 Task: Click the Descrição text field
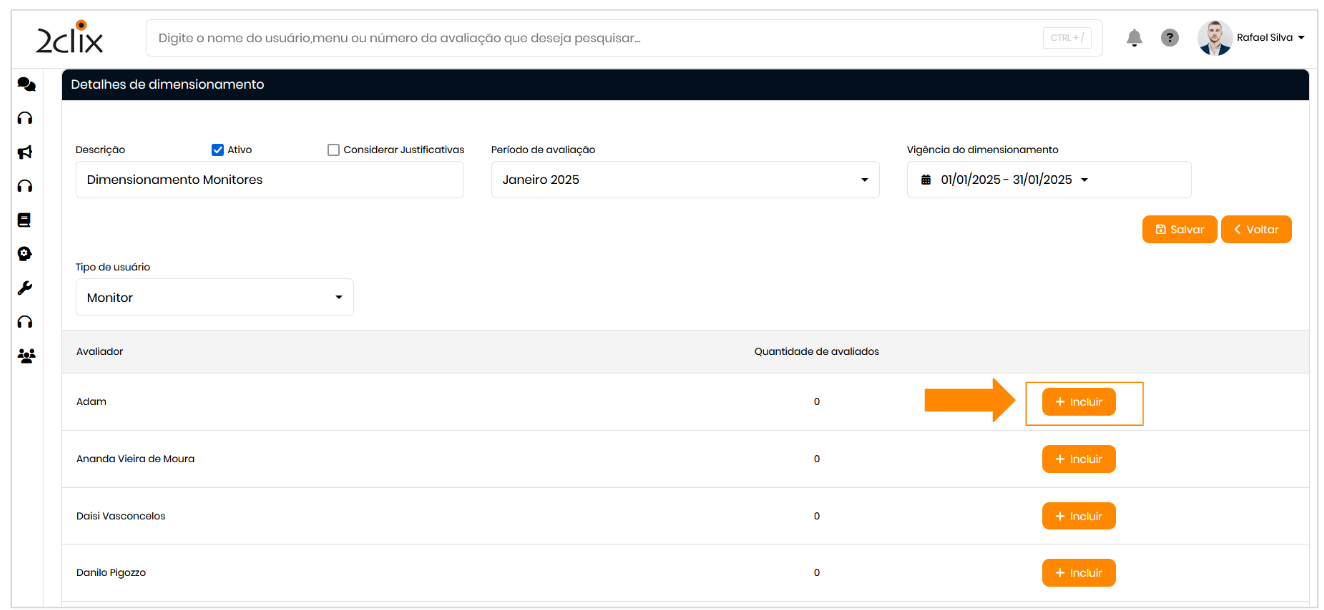tap(269, 180)
